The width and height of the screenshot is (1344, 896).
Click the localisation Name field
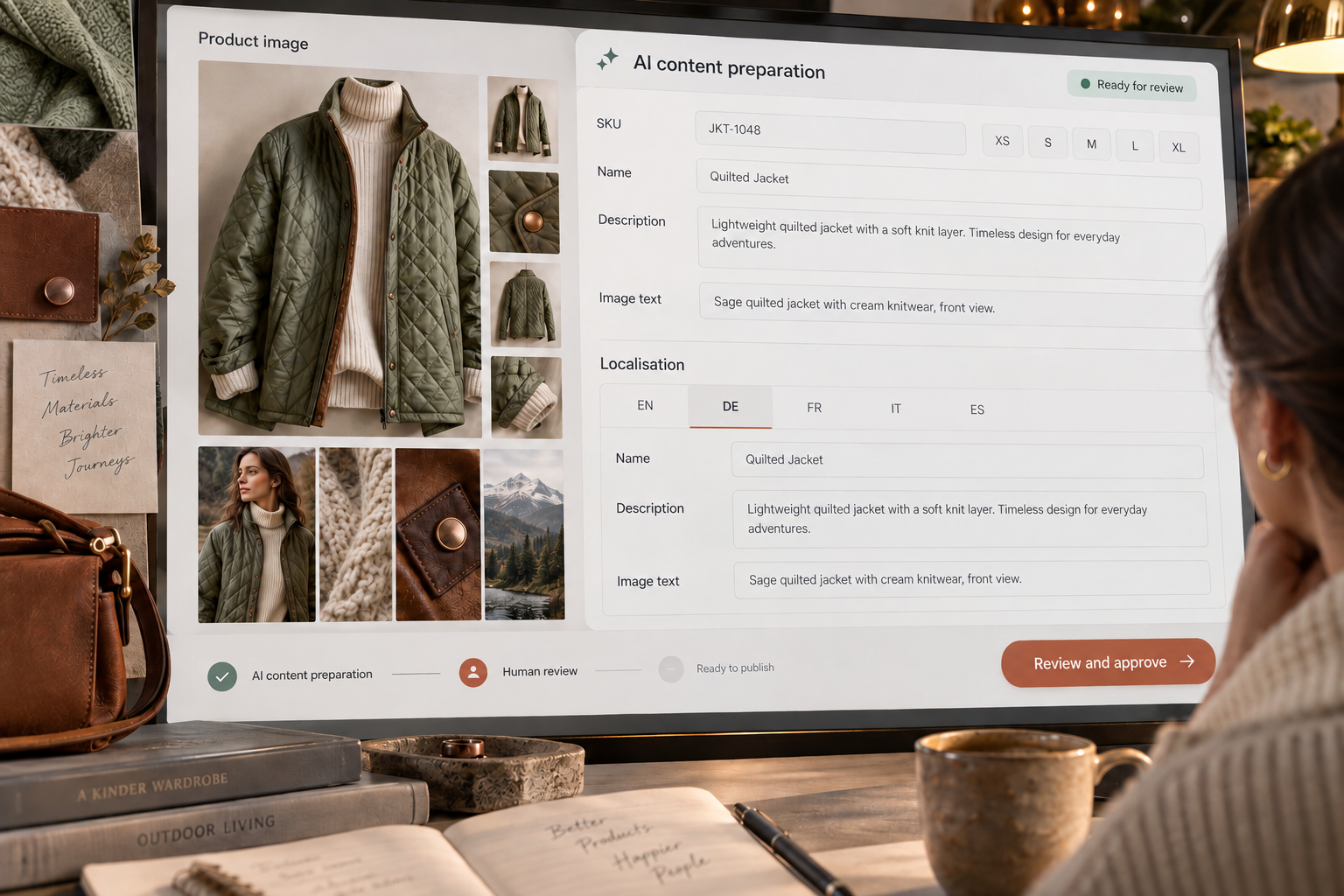point(967,461)
